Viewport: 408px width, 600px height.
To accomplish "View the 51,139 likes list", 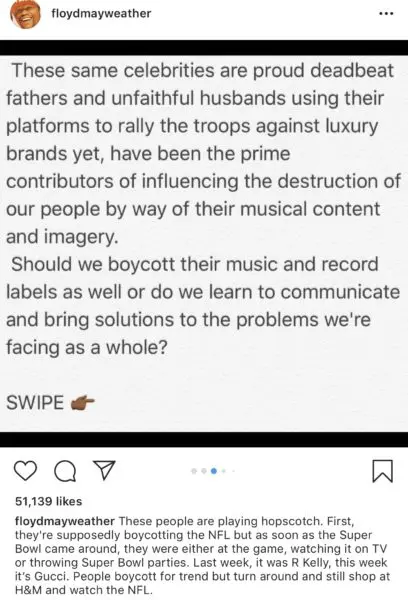I will (x=49, y=501).
